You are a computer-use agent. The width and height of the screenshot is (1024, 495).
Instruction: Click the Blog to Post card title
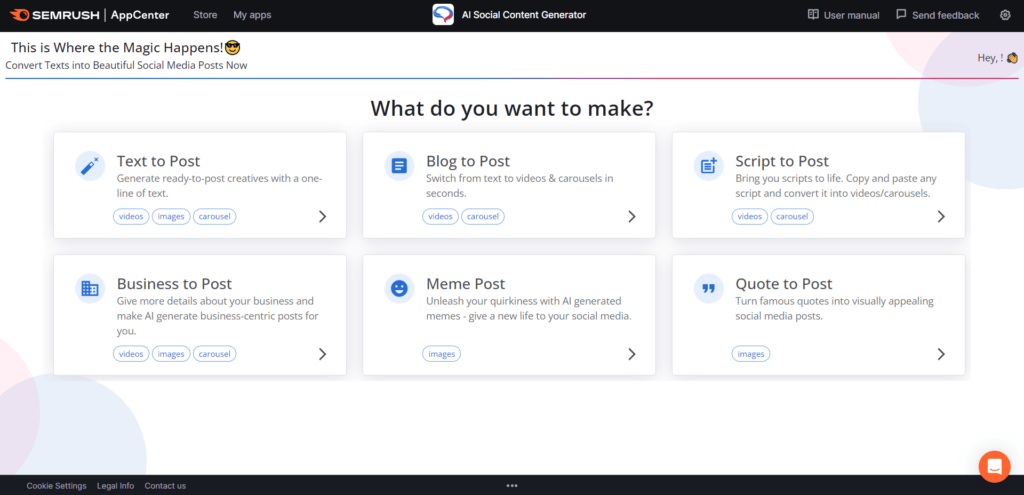click(x=468, y=161)
